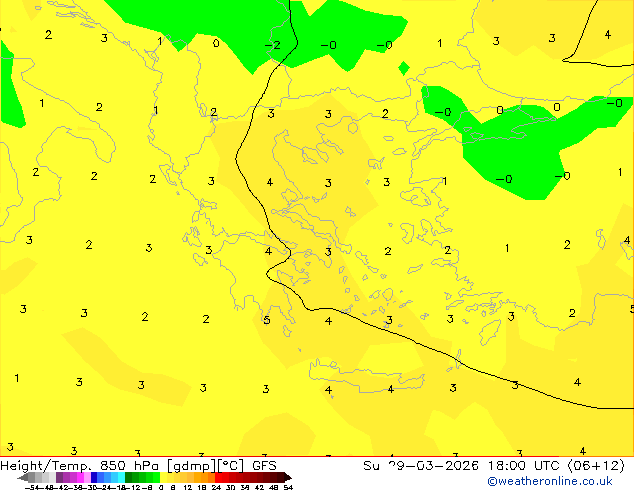Open the weatheronline.co.uk copyright link
Image resolution: width=634 pixels, height=490 pixels.
click(549, 481)
